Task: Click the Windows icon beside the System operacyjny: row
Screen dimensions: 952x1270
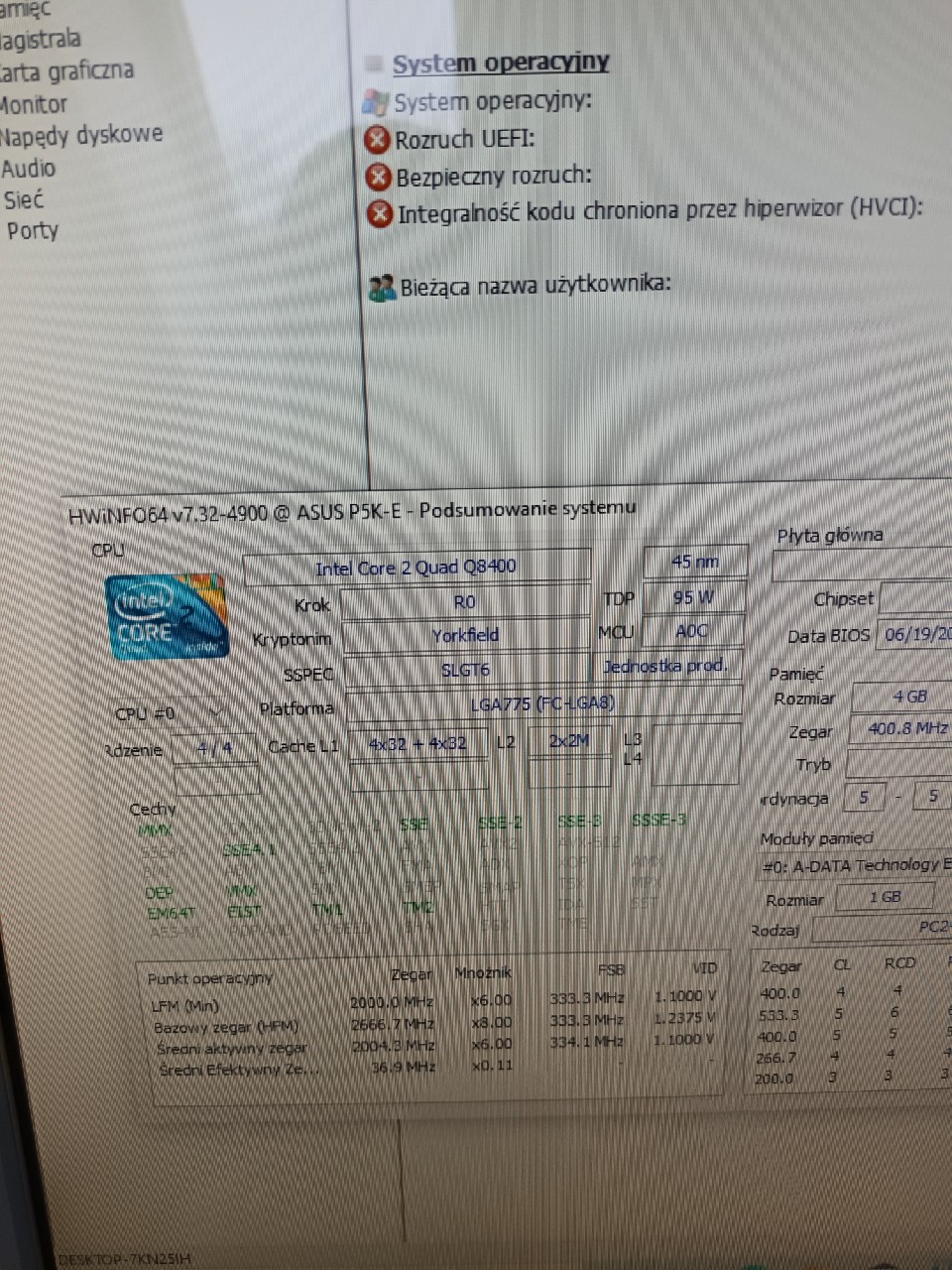Action: pos(376,102)
